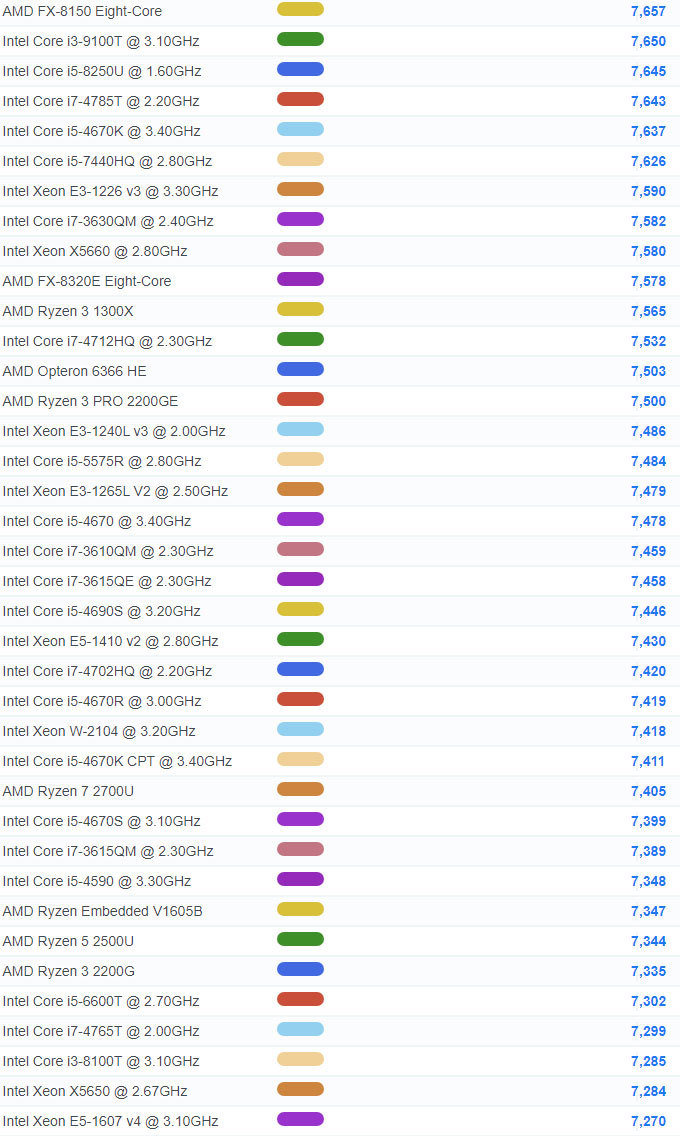Click the score 7,580 for Xeon X5660
Viewport: 680px width, 1136px height.
pos(648,251)
